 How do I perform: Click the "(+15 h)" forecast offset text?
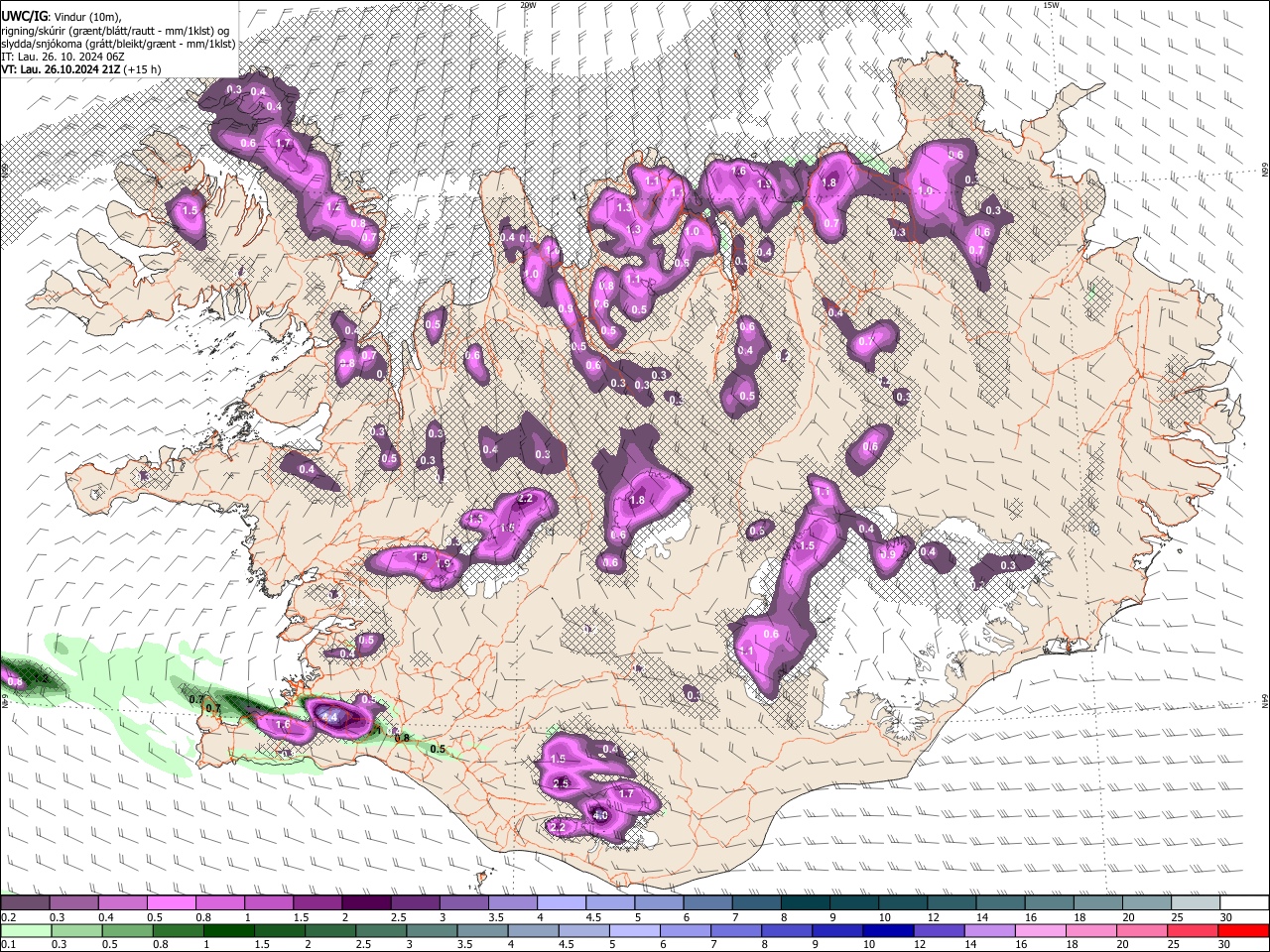(x=143, y=70)
